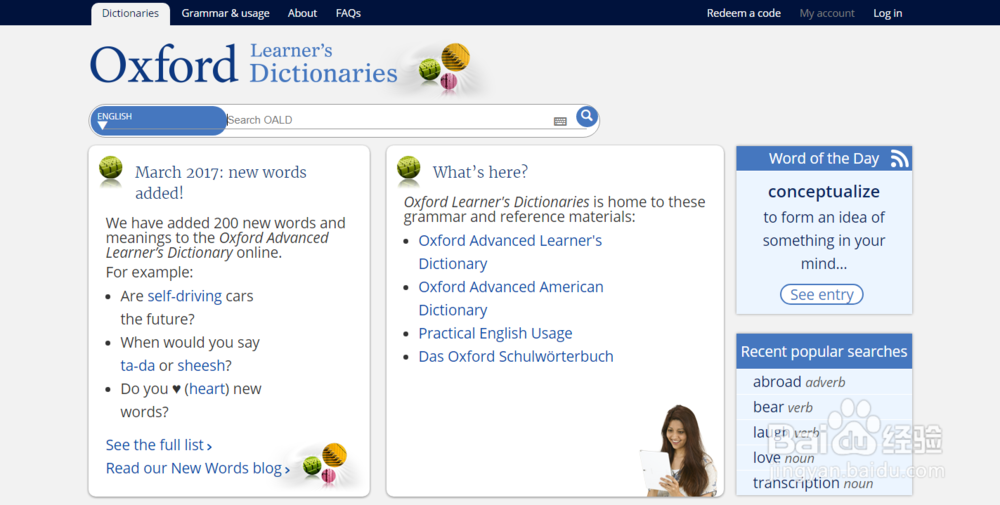Open Practical English Usage link

coord(496,333)
